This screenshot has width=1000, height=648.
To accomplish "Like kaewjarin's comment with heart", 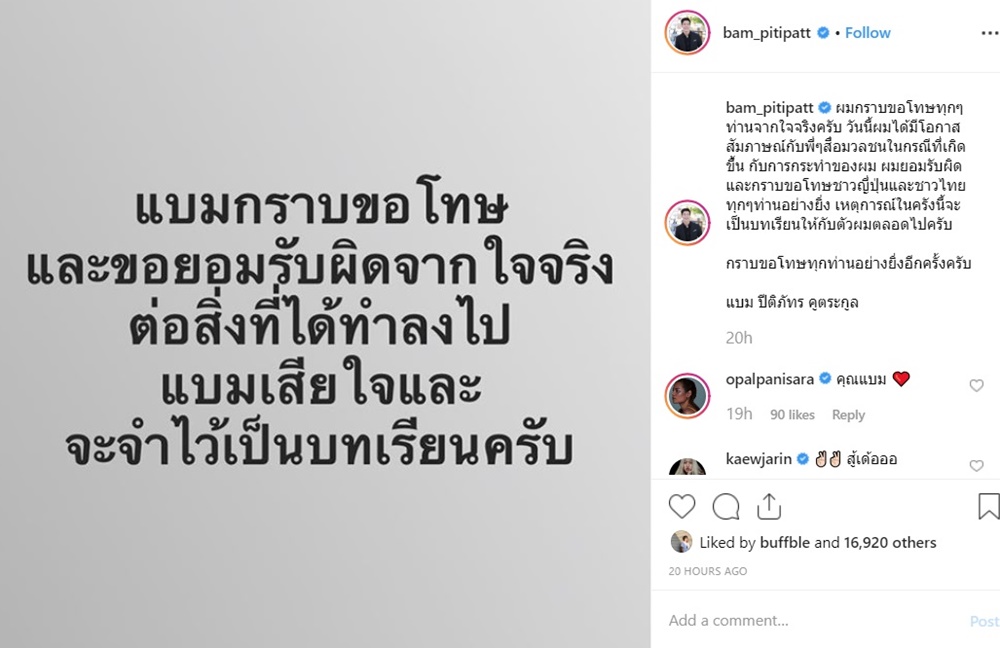I will point(976,466).
